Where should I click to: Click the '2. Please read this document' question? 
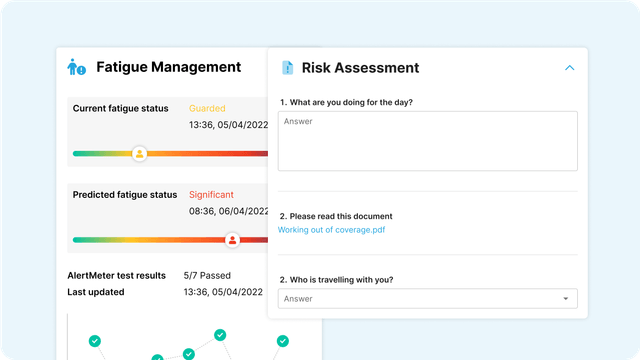pos(336,216)
